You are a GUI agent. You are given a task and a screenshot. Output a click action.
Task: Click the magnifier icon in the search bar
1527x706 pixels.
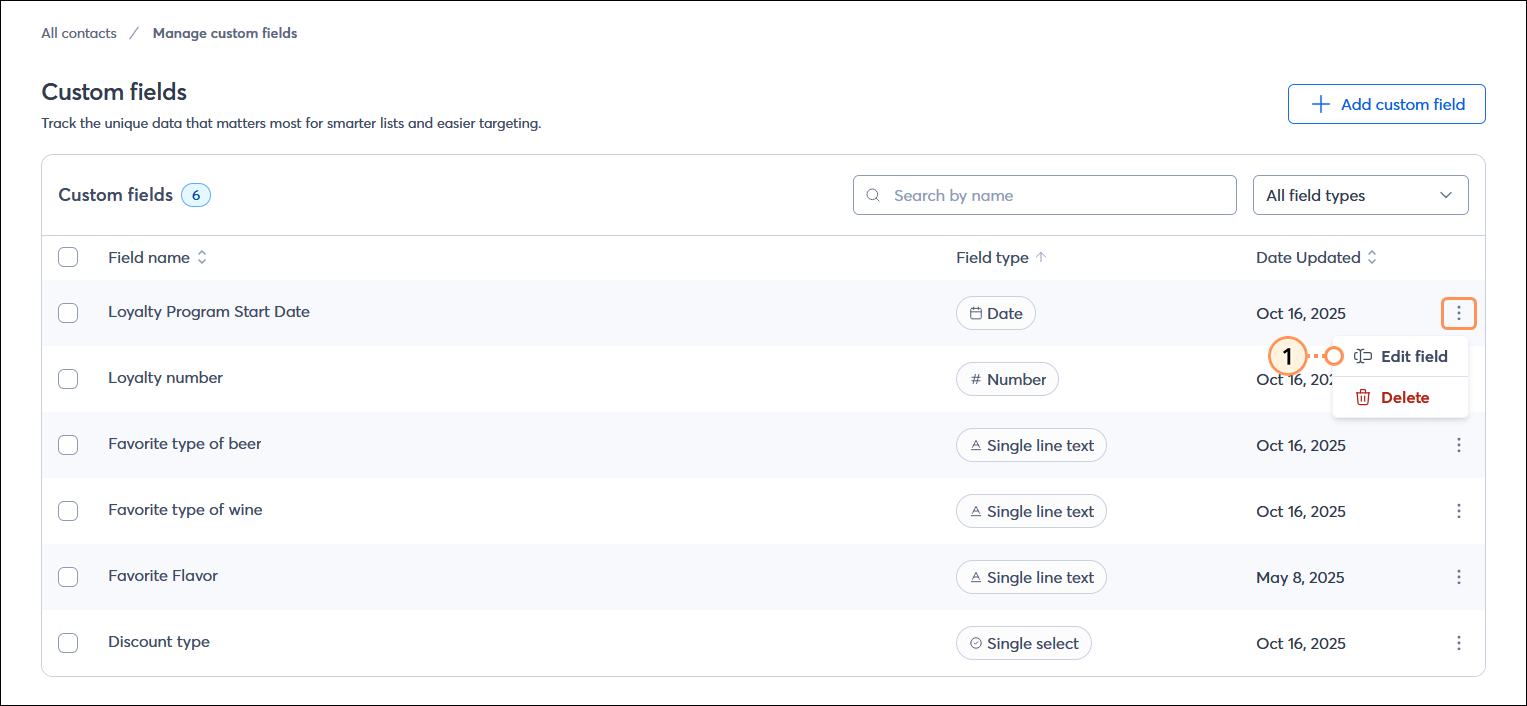874,194
